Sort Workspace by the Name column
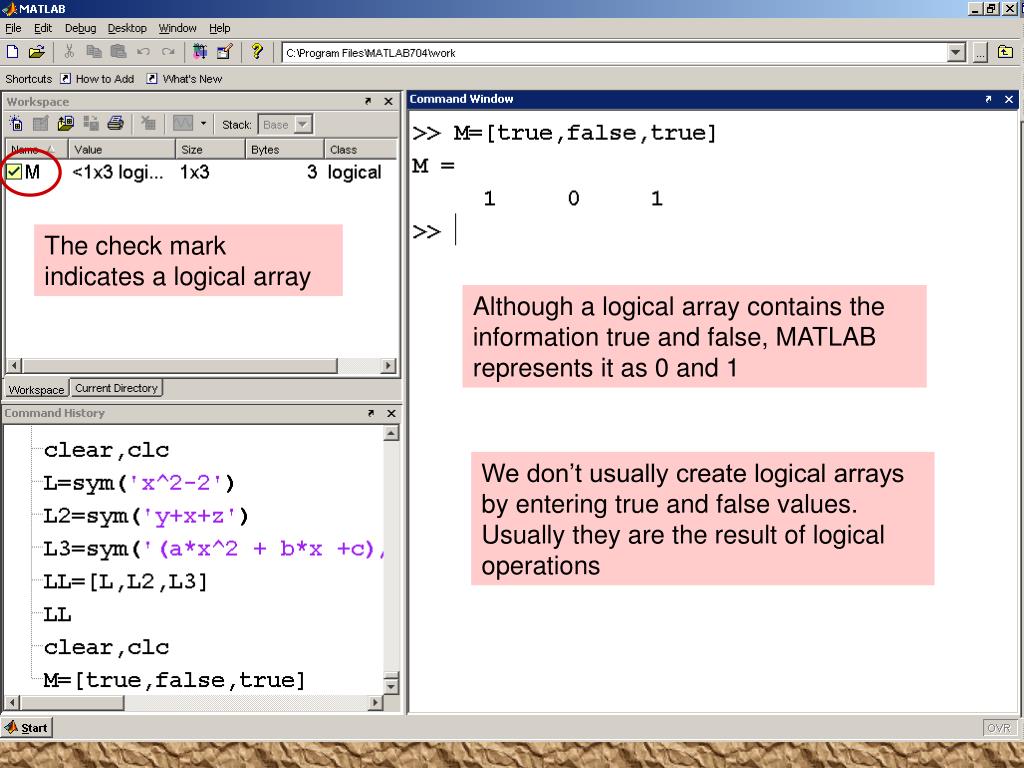The image size is (1024, 768). [x=37, y=150]
